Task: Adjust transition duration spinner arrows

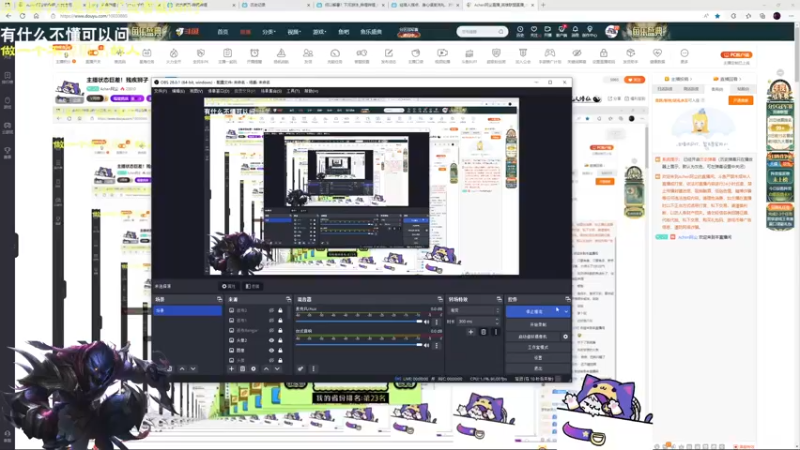Action: (497, 321)
